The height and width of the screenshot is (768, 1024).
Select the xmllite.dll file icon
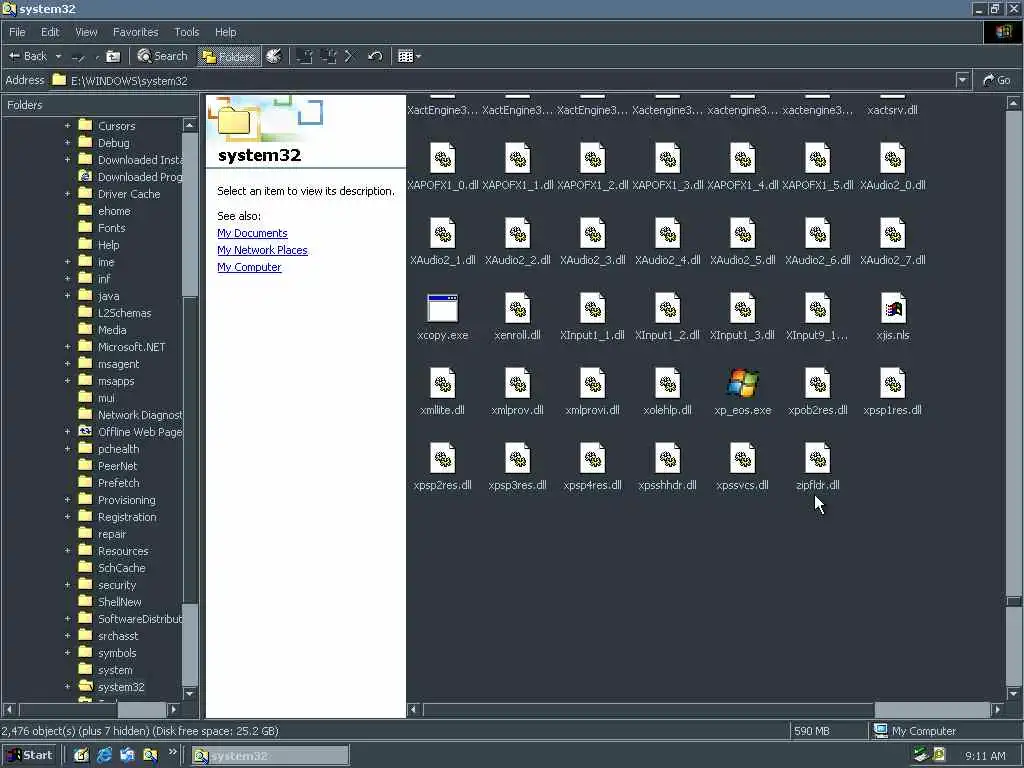point(443,383)
